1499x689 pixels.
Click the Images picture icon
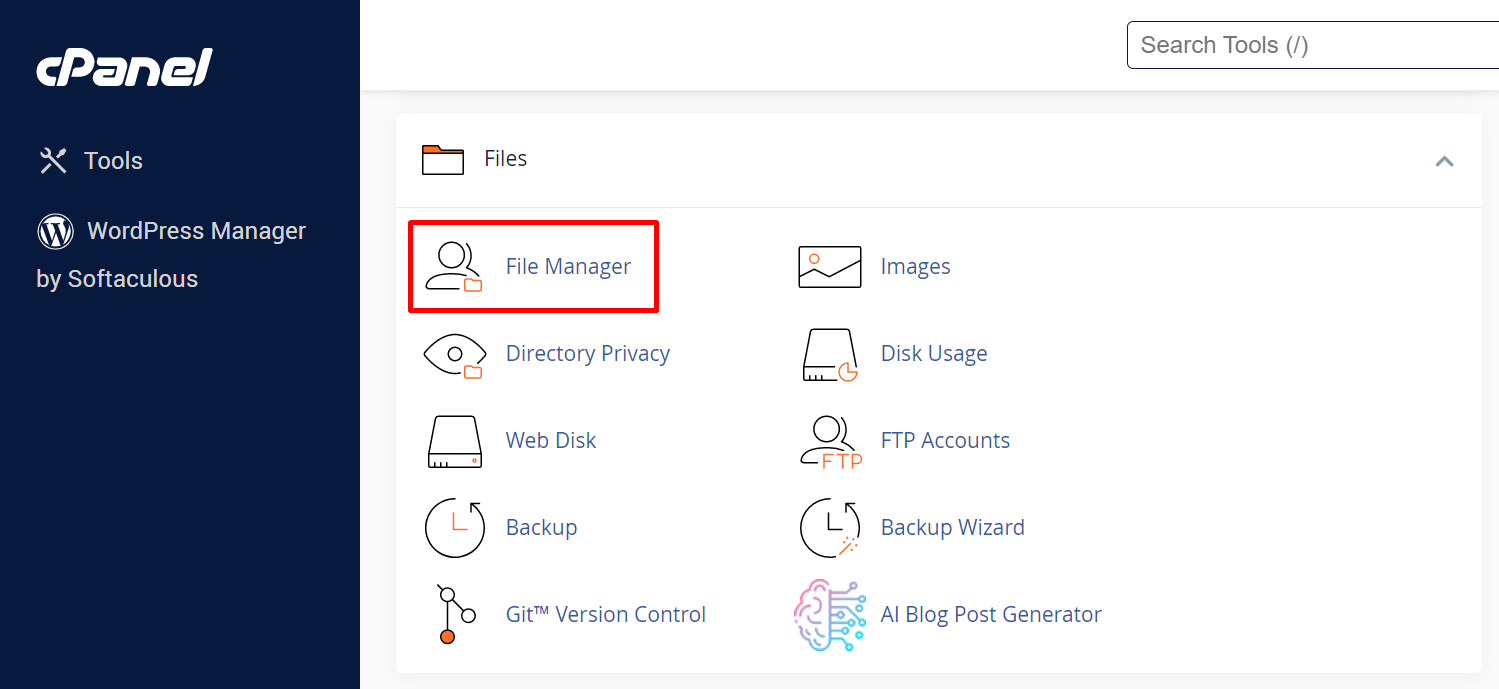[x=830, y=267]
